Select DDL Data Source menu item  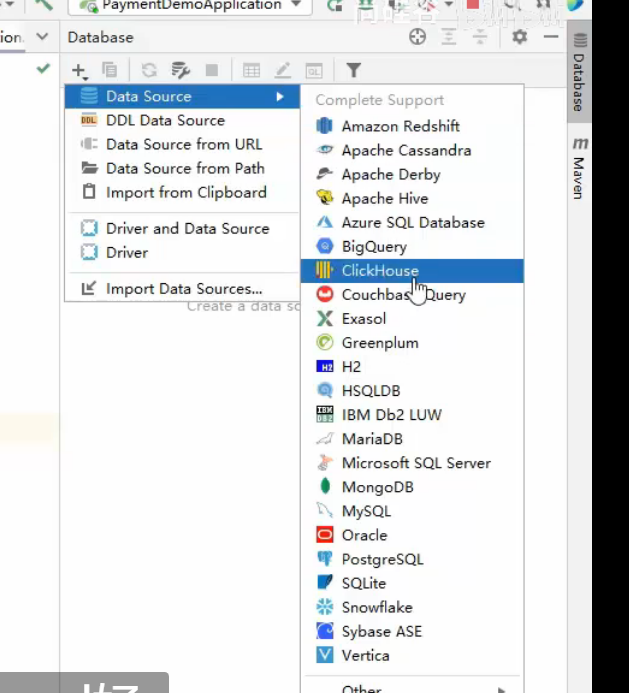pos(182,120)
